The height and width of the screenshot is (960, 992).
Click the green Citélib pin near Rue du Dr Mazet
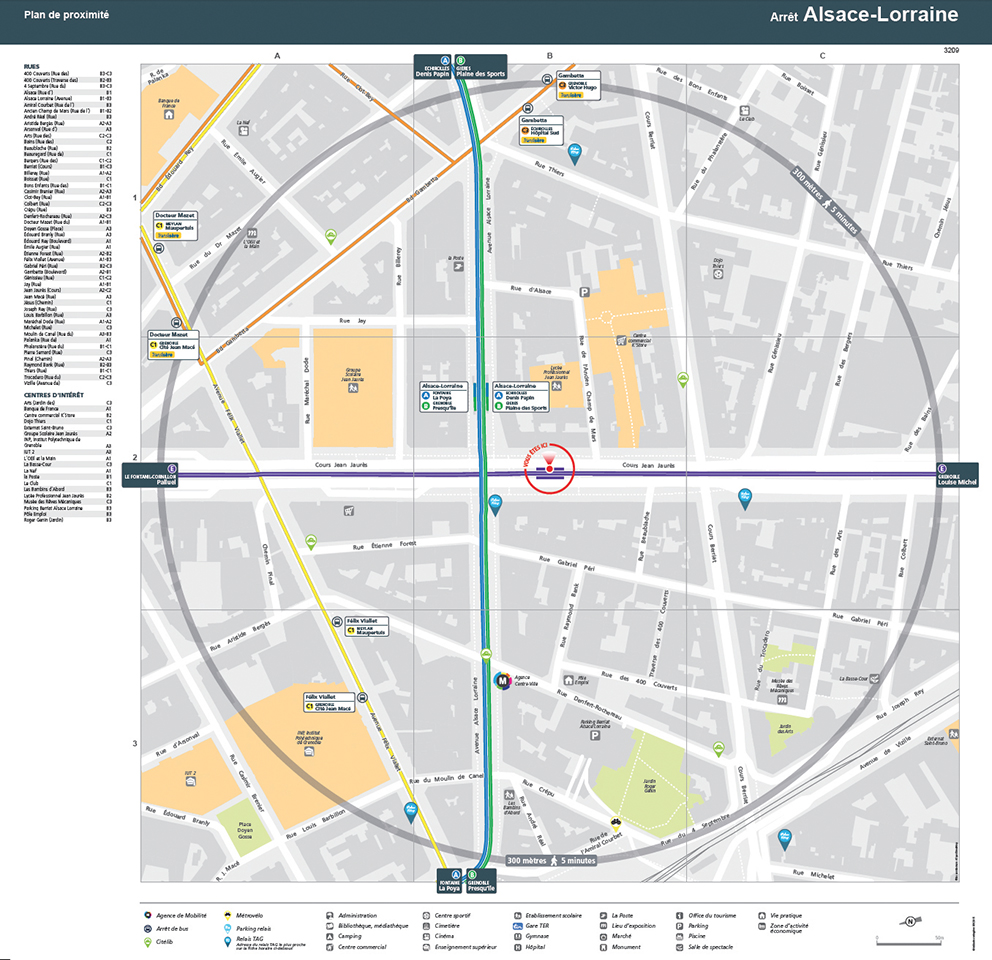[x=330, y=237]
